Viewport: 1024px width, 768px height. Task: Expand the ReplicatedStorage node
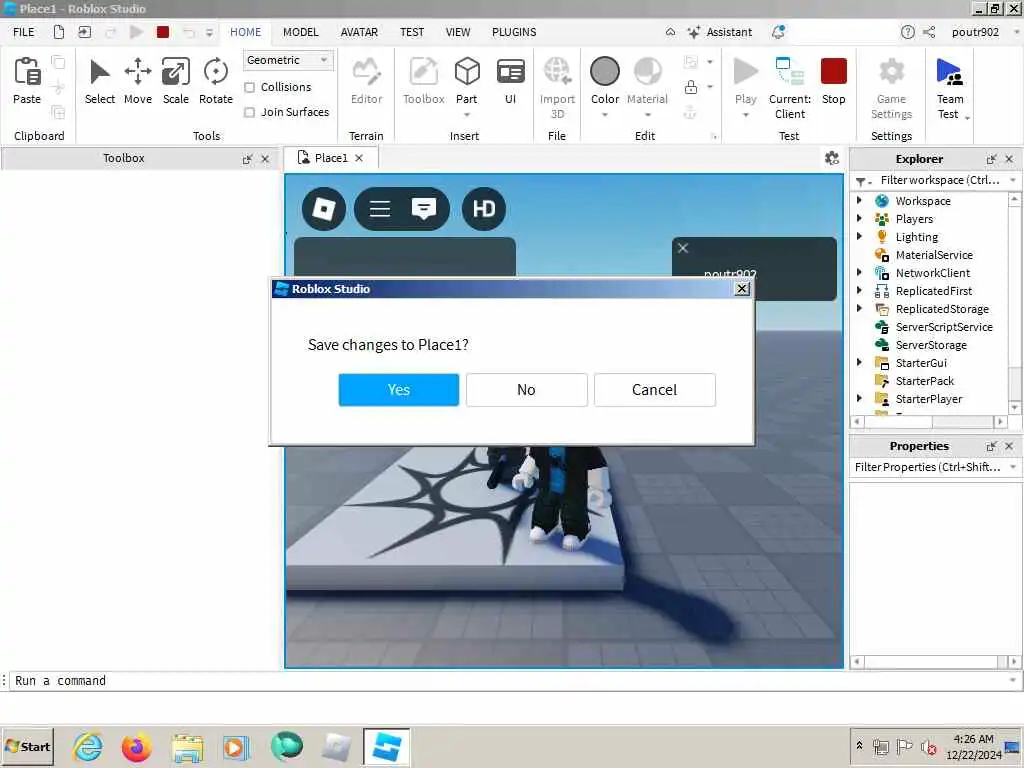point(859,308)
